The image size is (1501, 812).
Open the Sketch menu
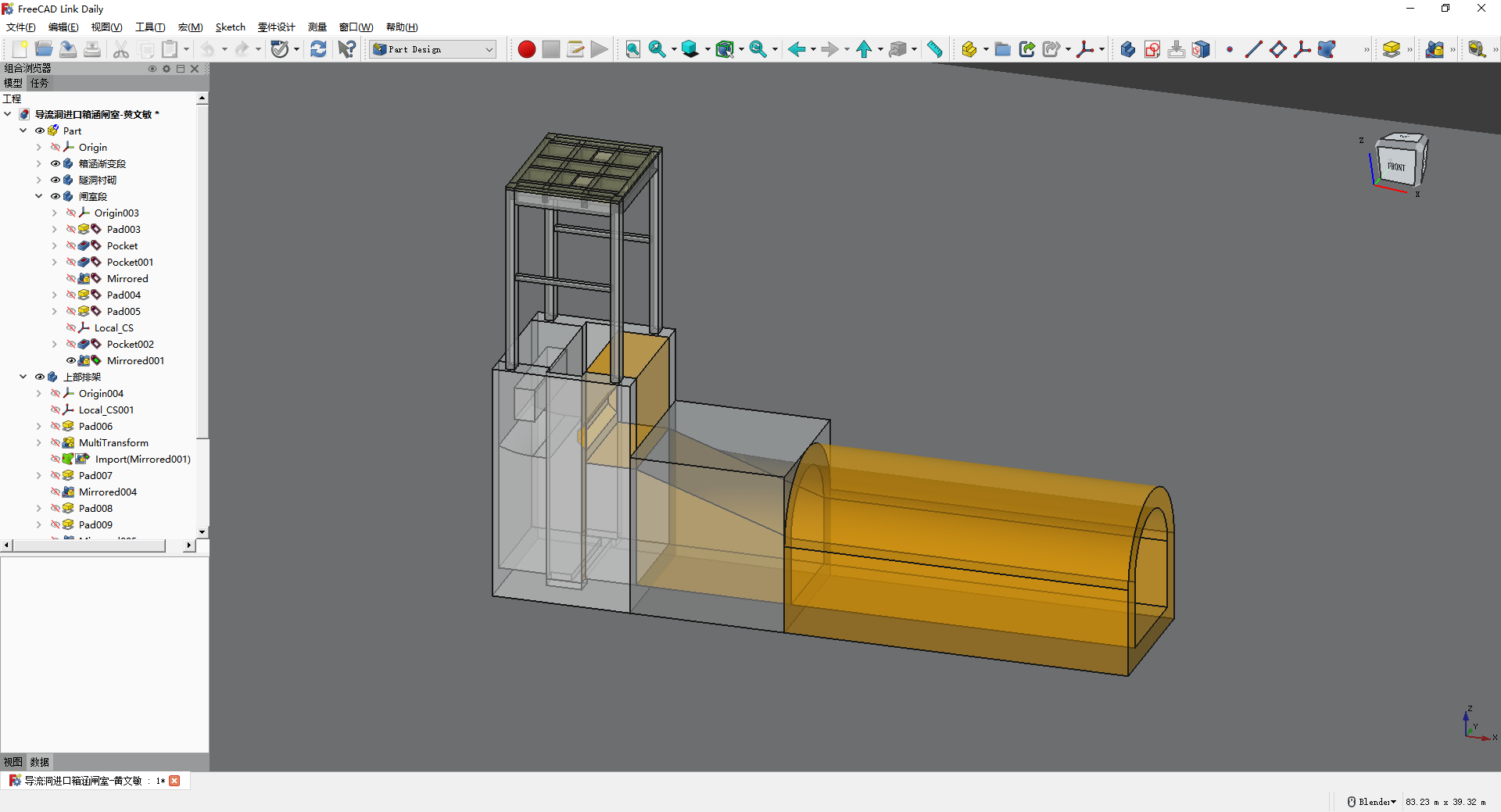coord(230,27)
